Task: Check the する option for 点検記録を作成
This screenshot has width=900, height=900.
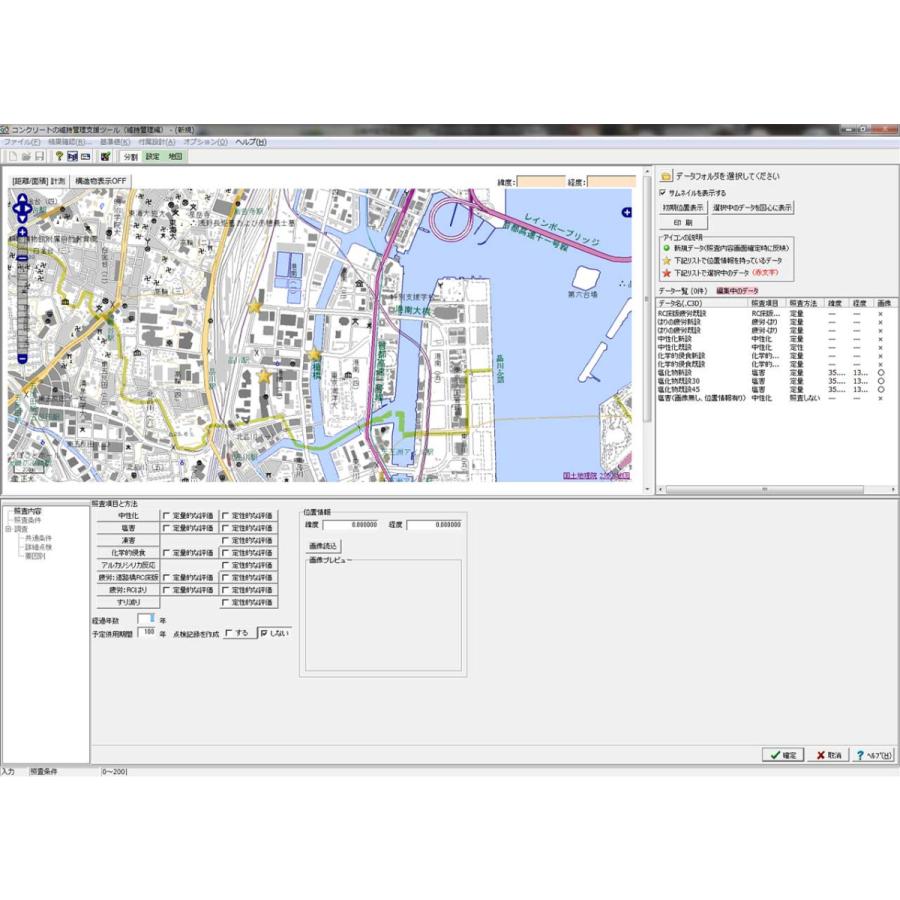Action: click(x=229, y=633)
